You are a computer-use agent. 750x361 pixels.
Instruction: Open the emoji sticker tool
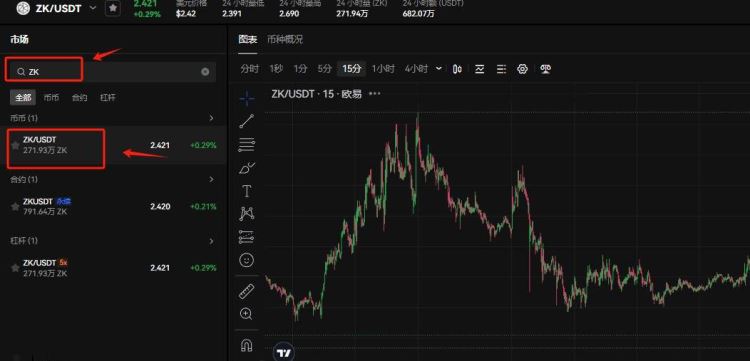[x=247, y=260]
